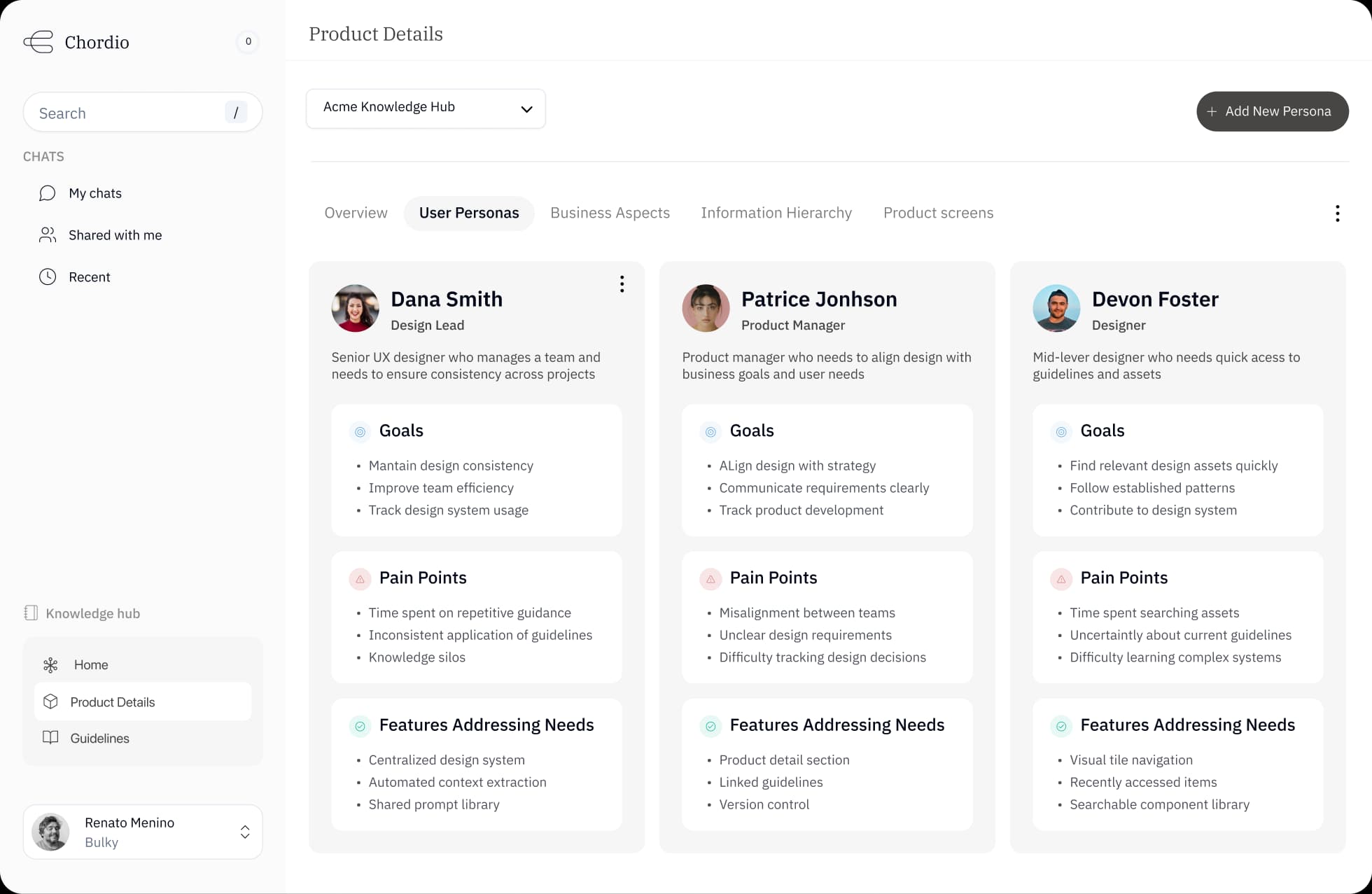Open the Information Hierarchy tab
1372x894 pixels.
776,213
